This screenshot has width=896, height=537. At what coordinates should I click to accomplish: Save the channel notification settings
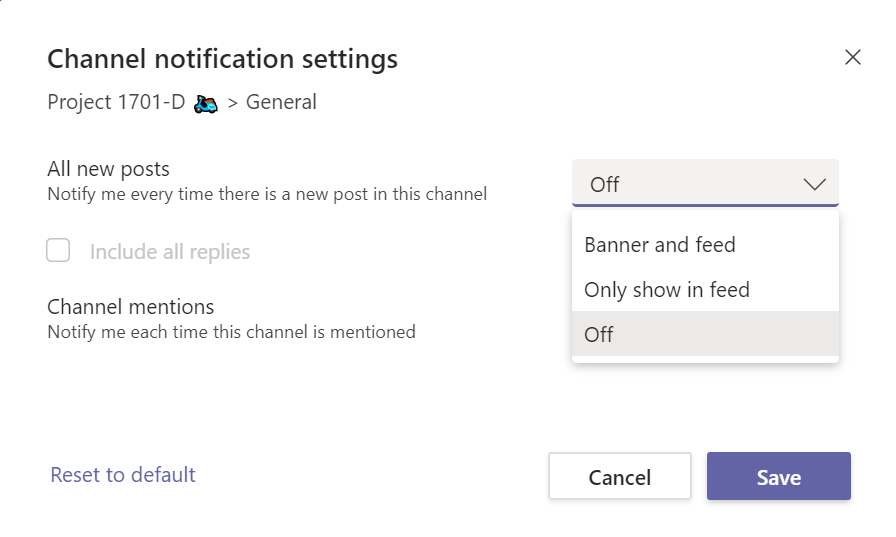pos(778,477)
